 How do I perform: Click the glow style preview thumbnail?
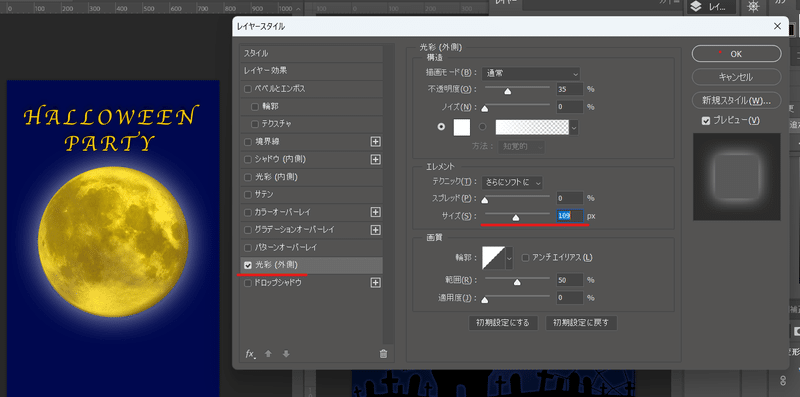[x=736, y=177]
